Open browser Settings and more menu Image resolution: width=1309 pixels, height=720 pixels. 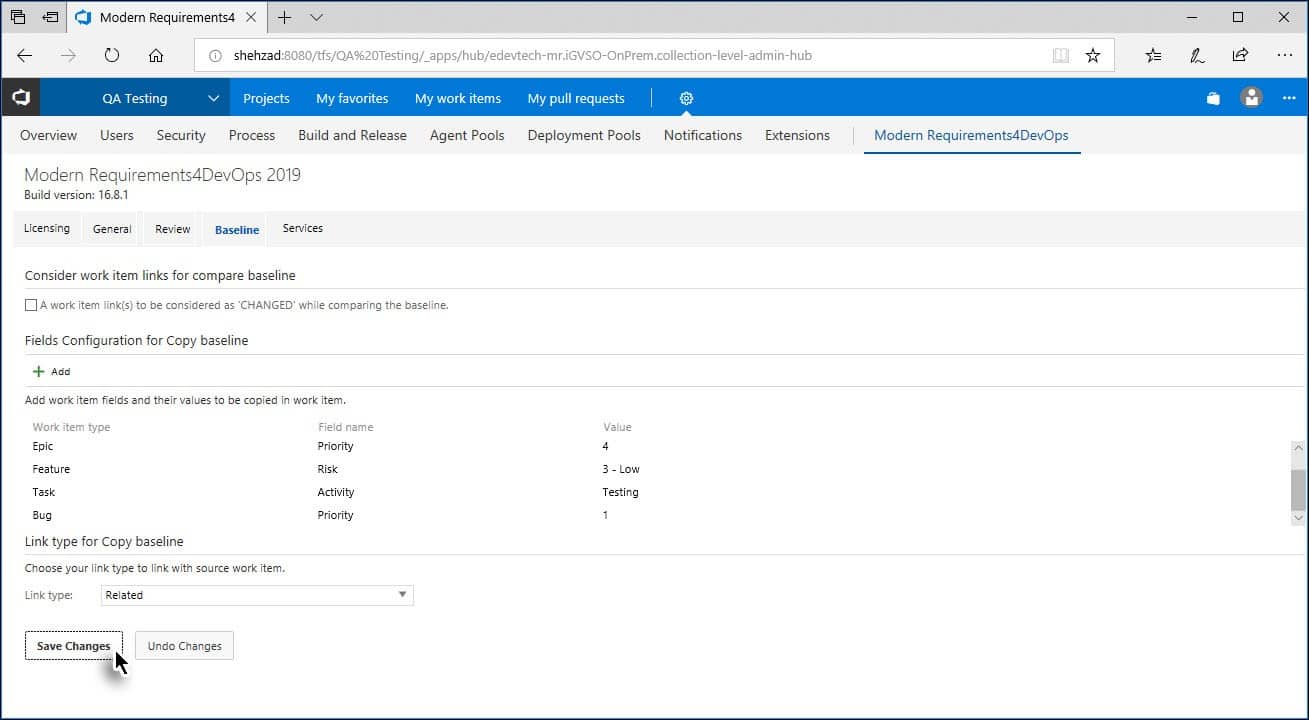tap(1284, 56)
